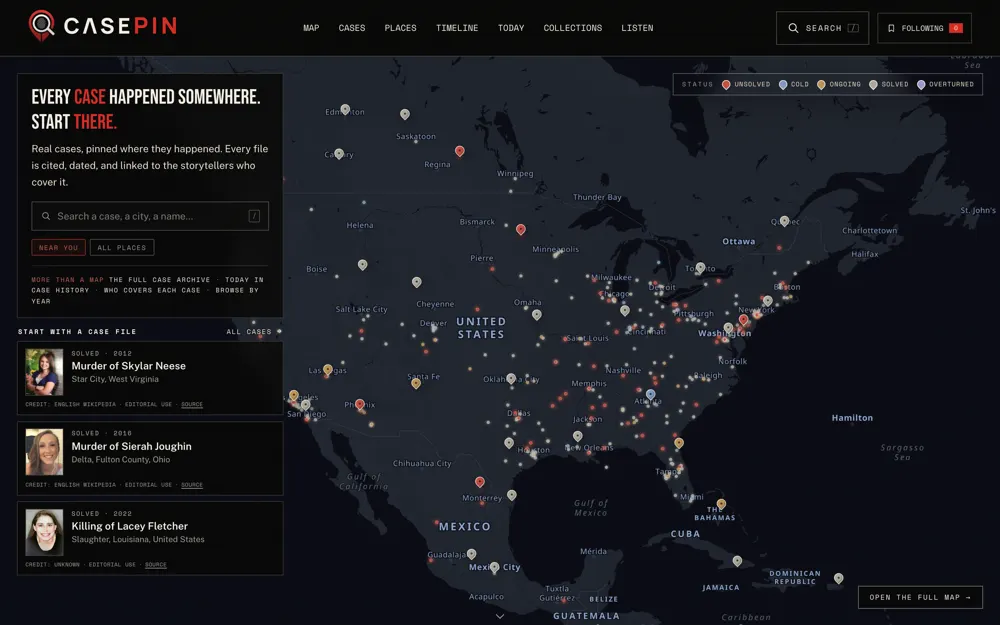Select the orange pin at Las Vegas
Viewport: 1000px width, 625px height.
tap(328, 369)
